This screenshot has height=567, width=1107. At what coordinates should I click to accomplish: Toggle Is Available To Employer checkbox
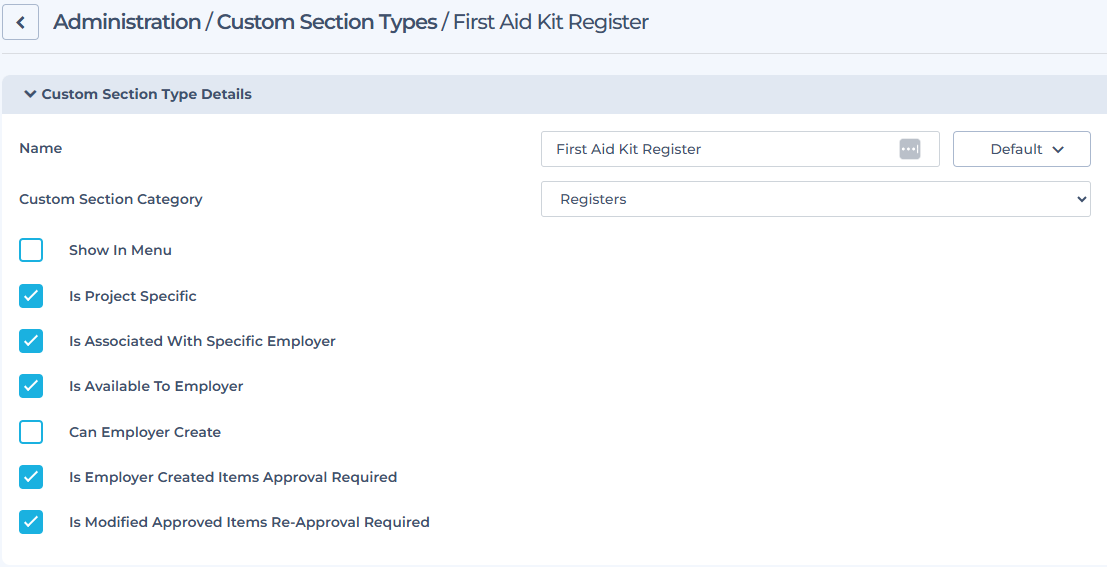[31, 386]
